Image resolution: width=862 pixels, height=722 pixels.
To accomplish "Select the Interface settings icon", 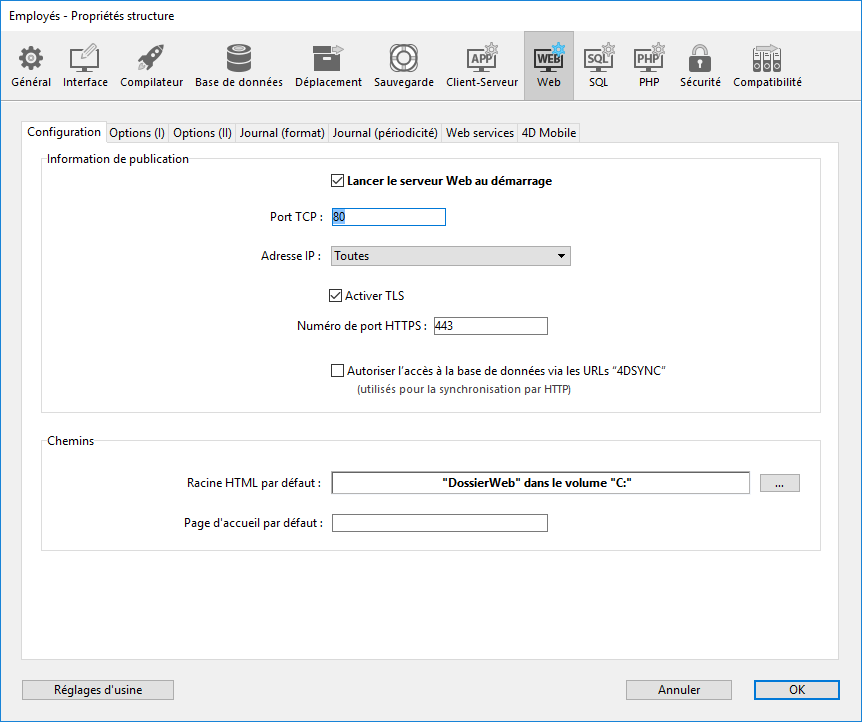I will (x=85, y=59).
